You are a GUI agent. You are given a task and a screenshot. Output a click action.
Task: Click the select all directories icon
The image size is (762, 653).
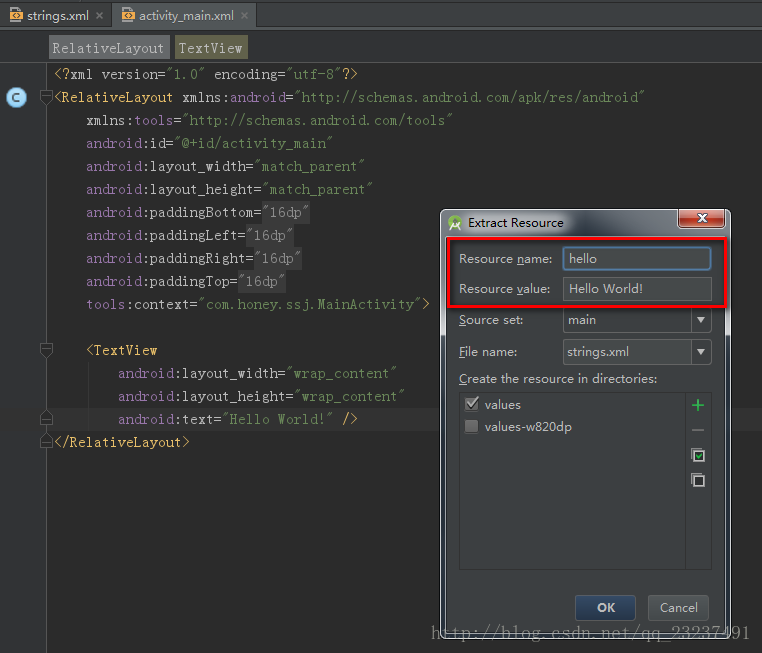(698, 455)
